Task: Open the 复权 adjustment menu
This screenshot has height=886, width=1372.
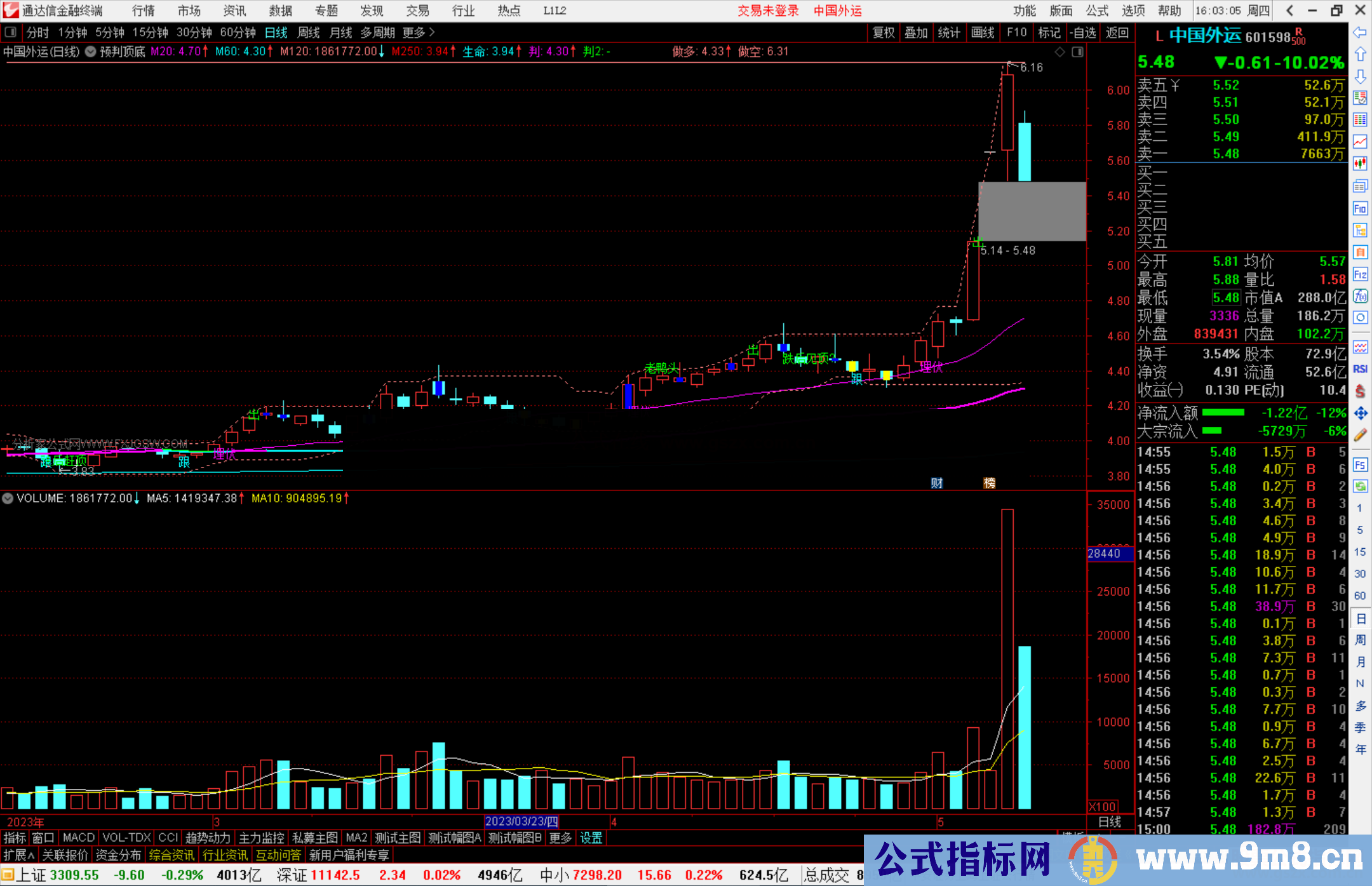Action: 884,32
